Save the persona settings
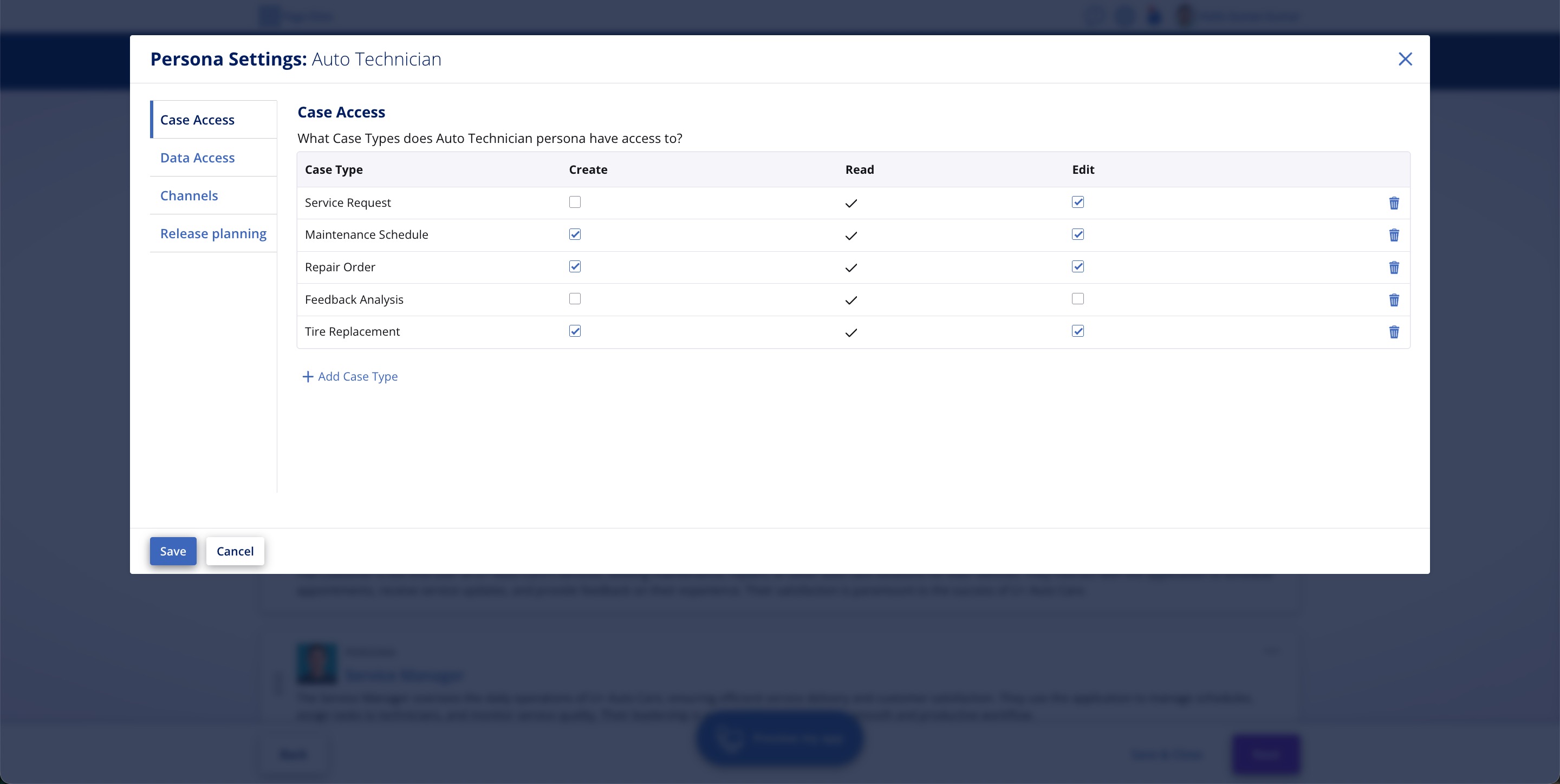This screenshot has width=1560, height=784. [x=173, y=551]
